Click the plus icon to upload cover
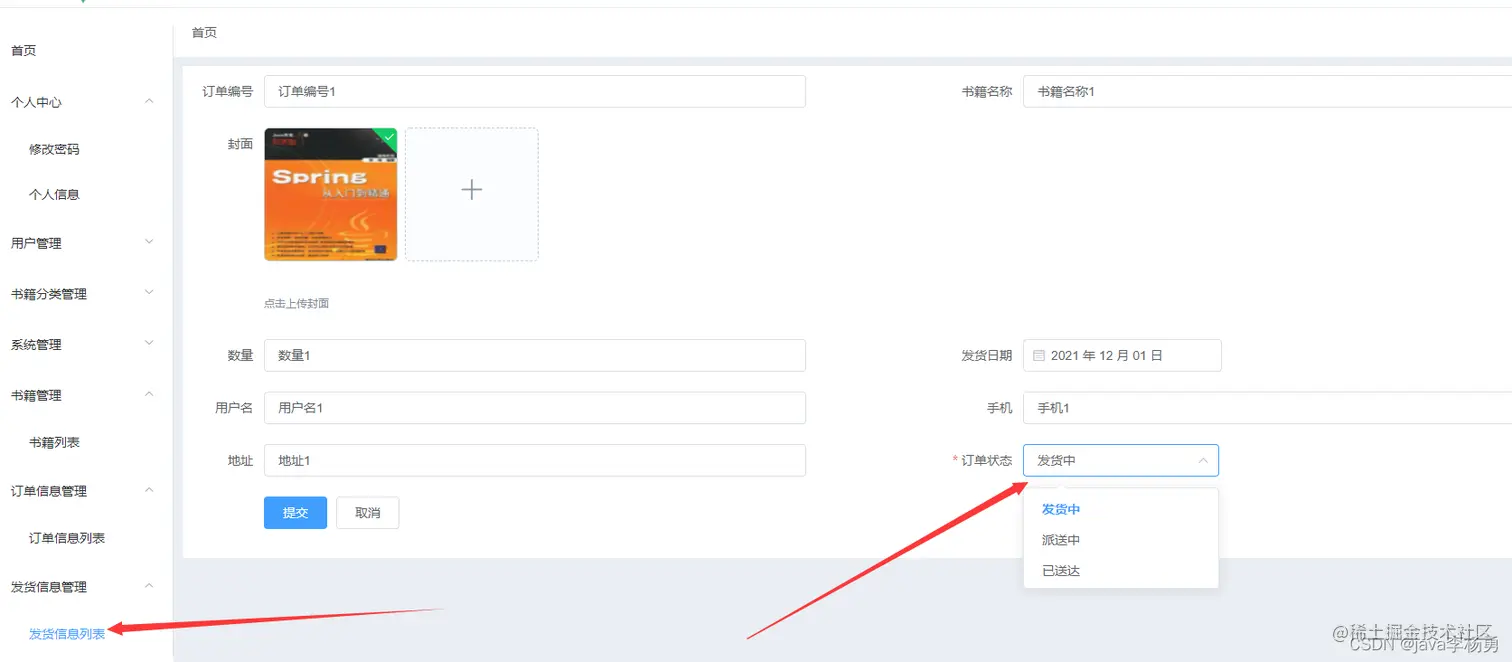The height and width of the screenshot is (662, 1512). click(x=472, y=190)
